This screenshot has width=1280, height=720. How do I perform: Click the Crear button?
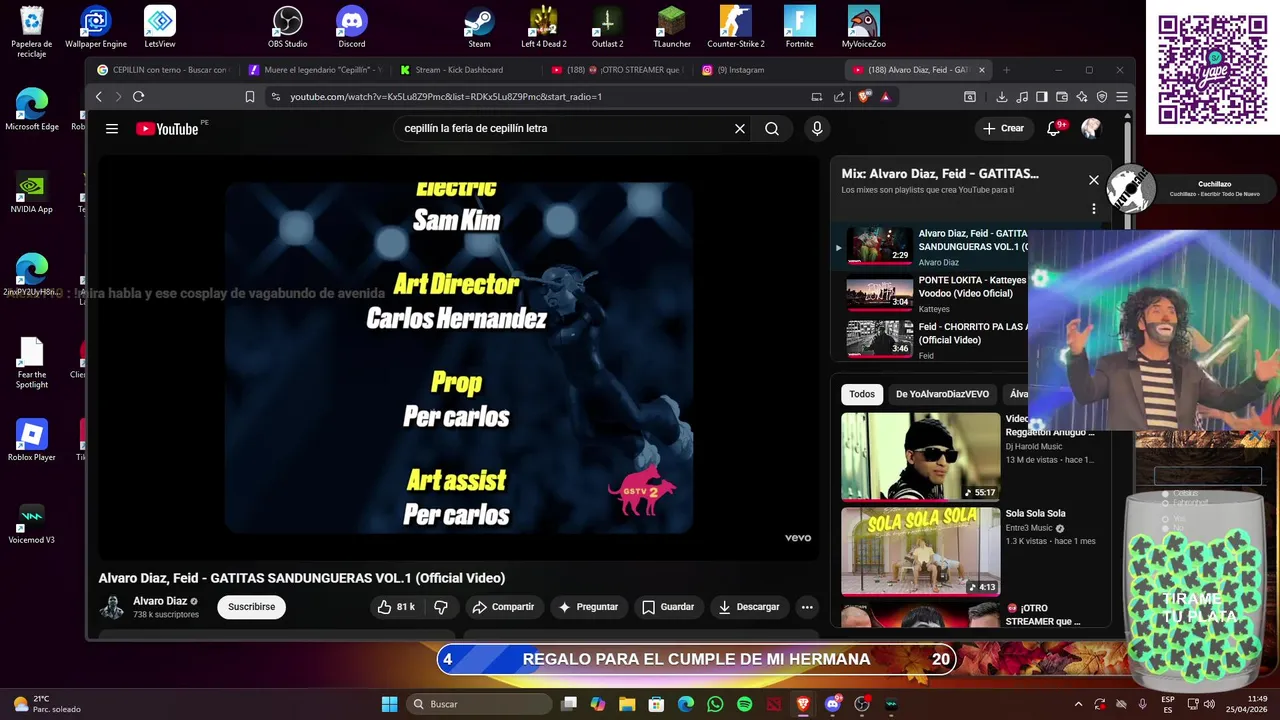(x=1004, y=128)
